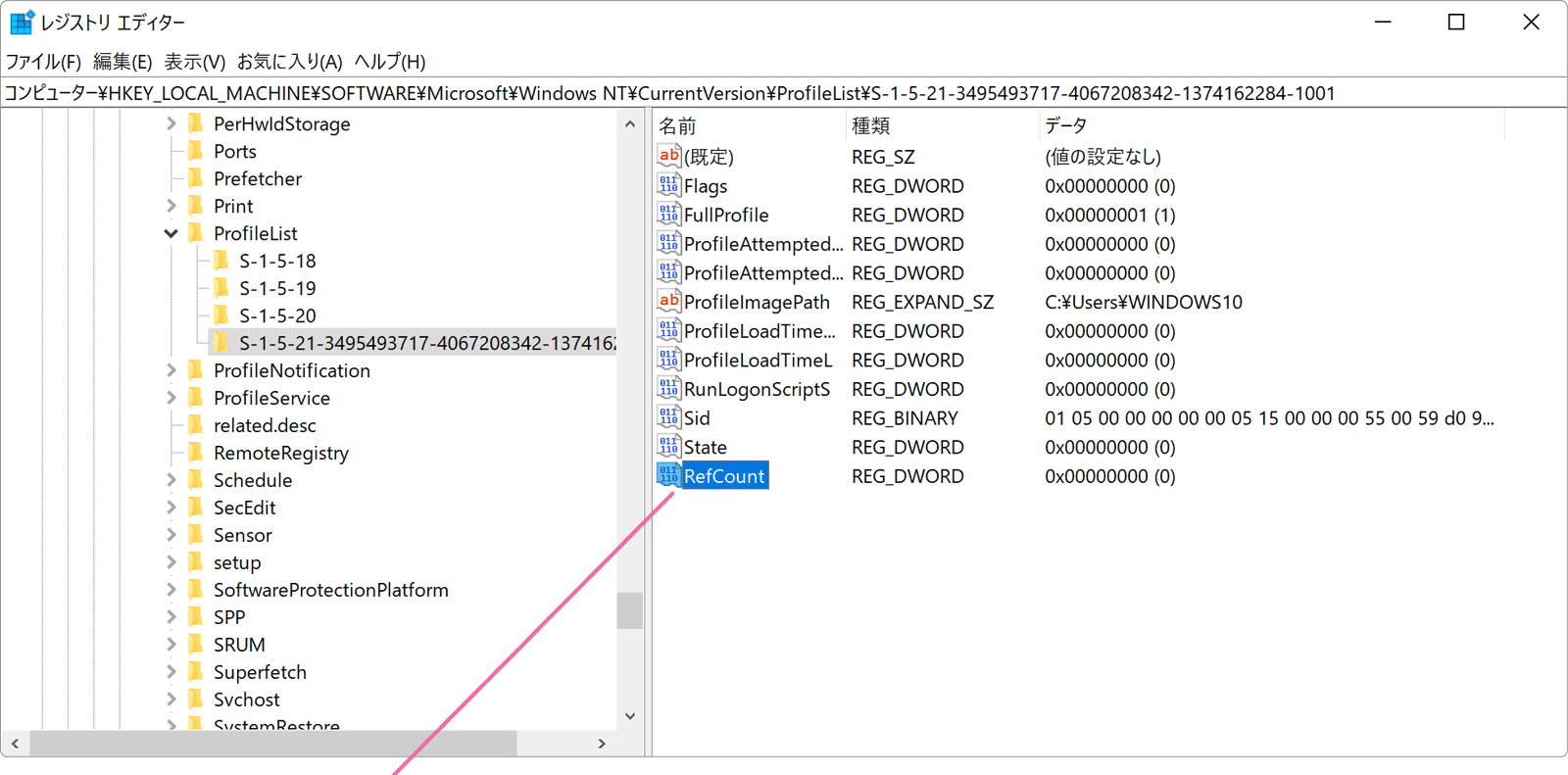Expand the Svchost key
The height and width of the screenshot is (775, 1568).
171,700
